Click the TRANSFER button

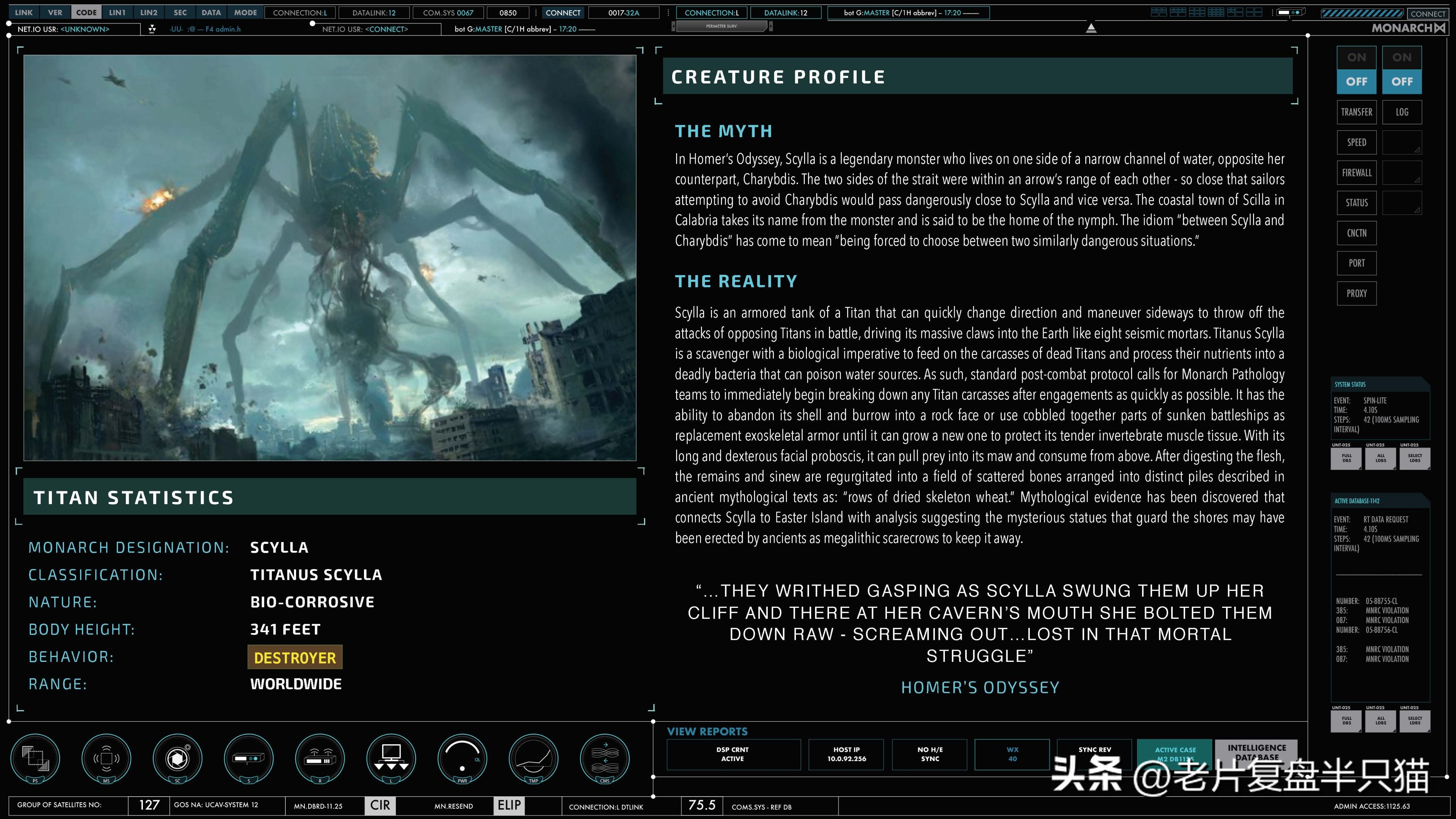pos(1356,112)
